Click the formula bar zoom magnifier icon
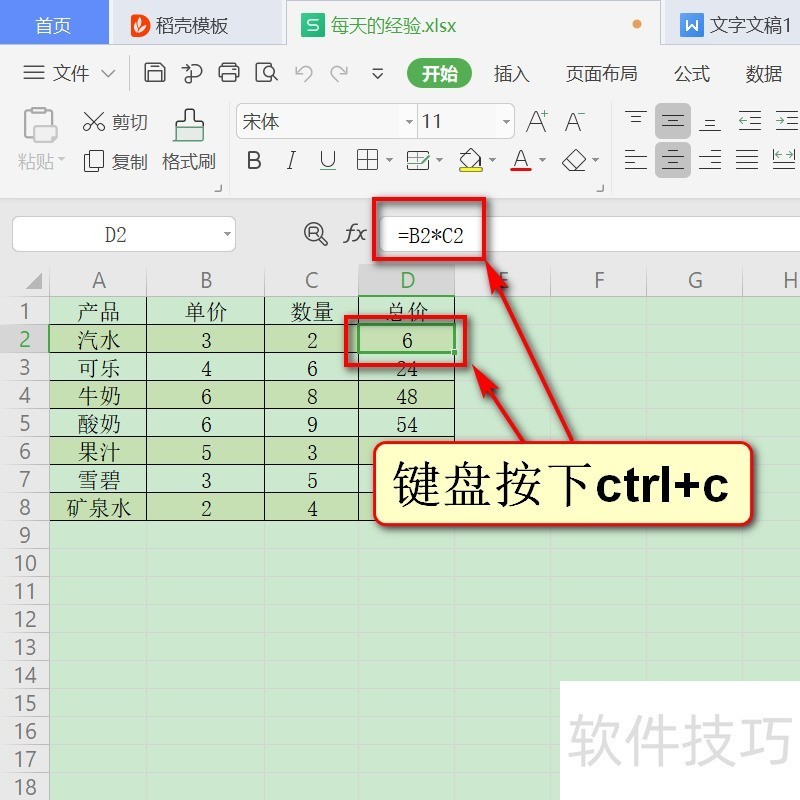 point(315,234)
